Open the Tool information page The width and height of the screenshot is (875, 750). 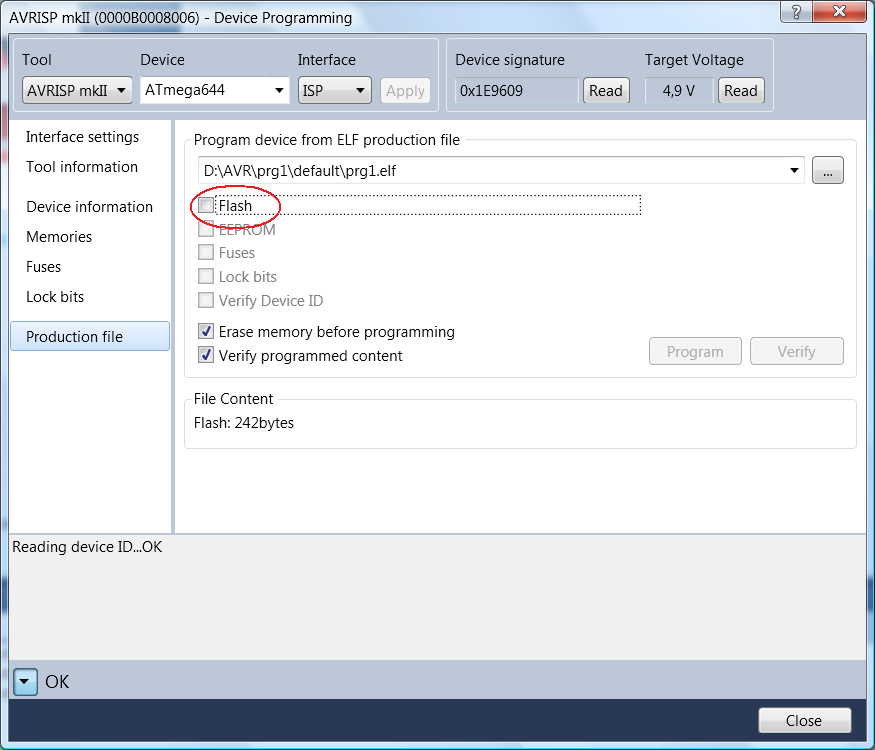click(82, 167)
